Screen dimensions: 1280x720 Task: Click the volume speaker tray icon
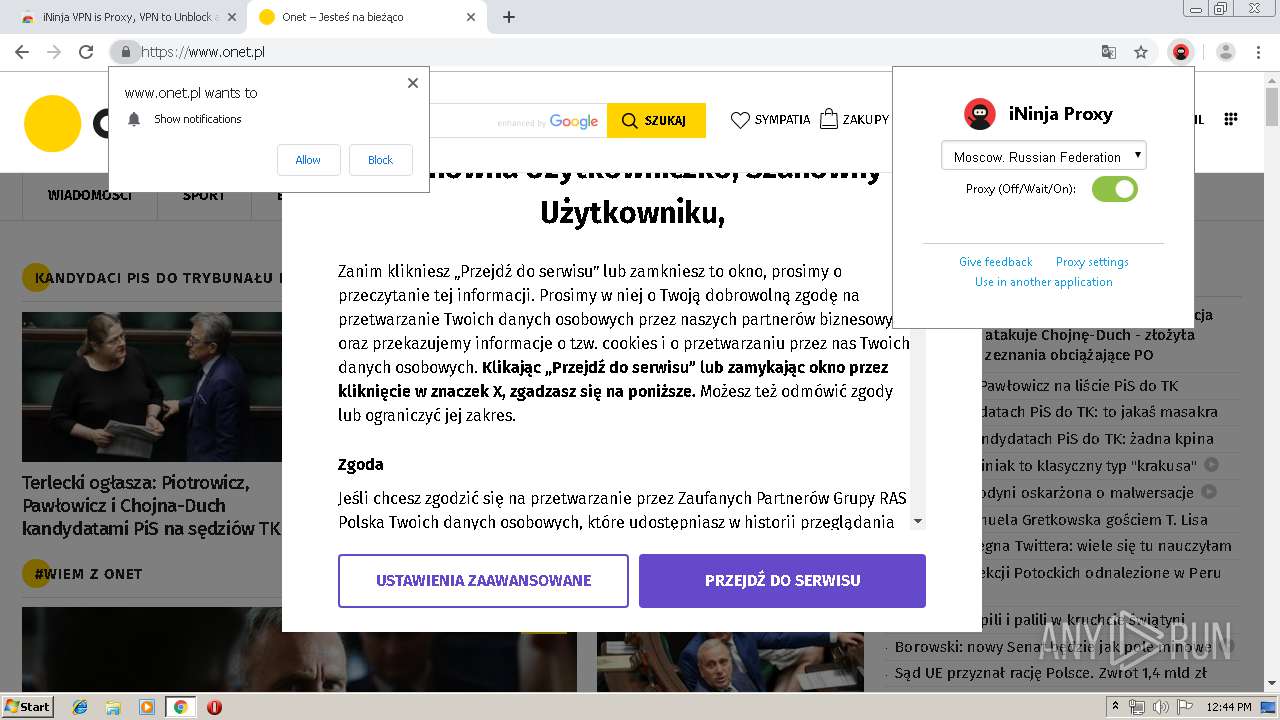(x=1161, y=707)
